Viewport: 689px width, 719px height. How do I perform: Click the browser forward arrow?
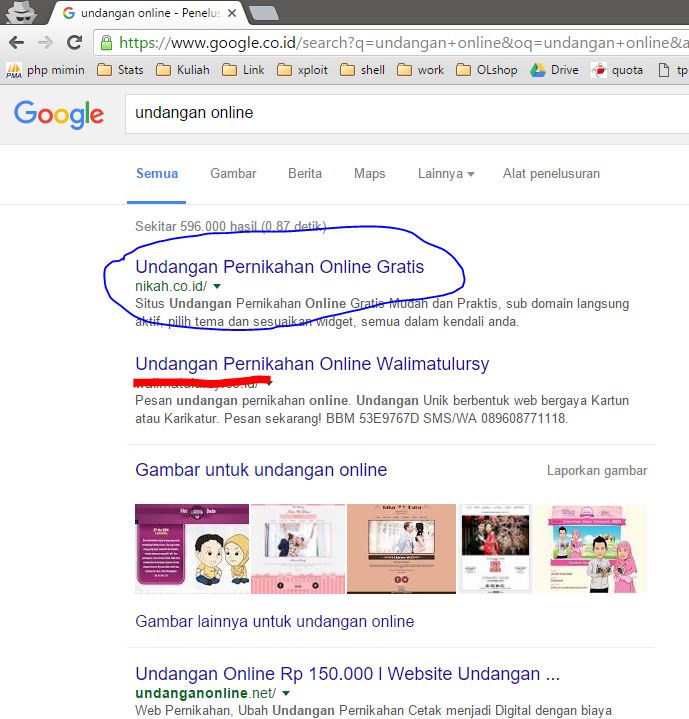click(45, 42)
